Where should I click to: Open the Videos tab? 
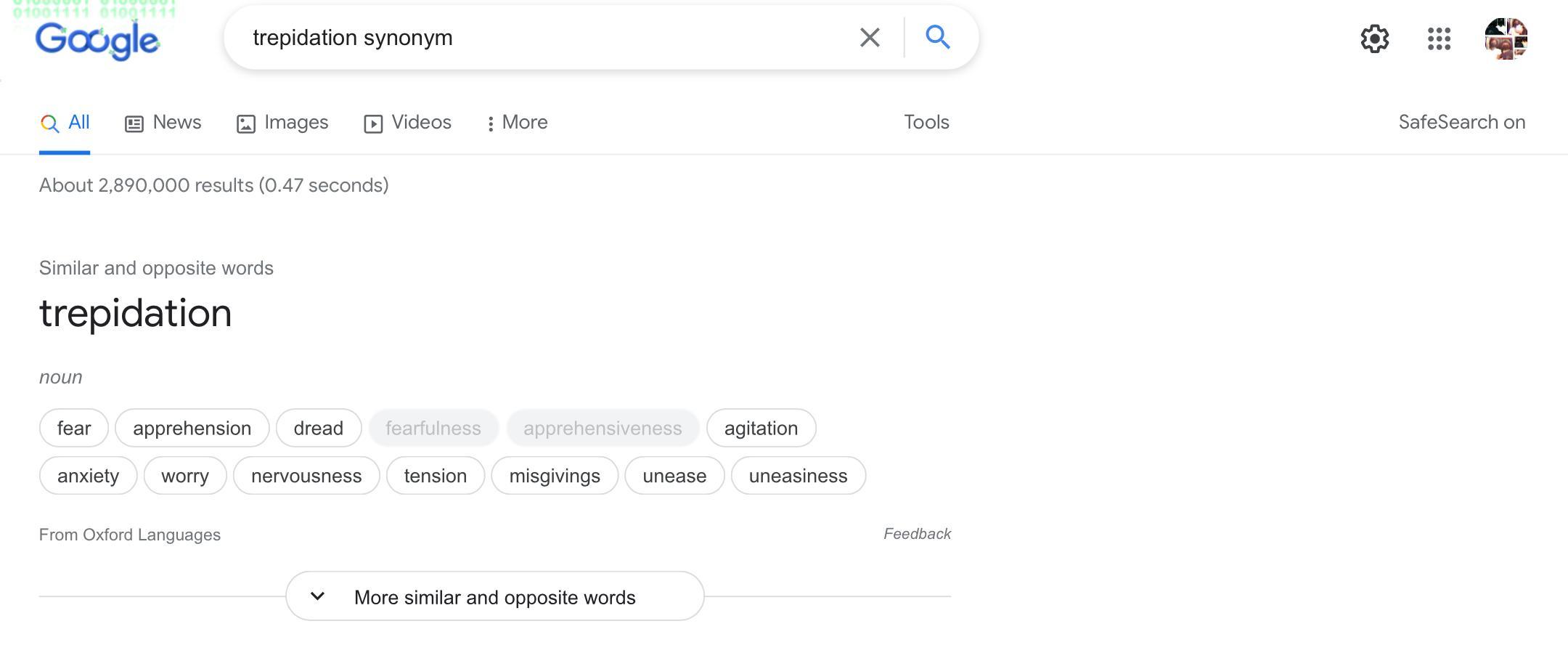407,123
